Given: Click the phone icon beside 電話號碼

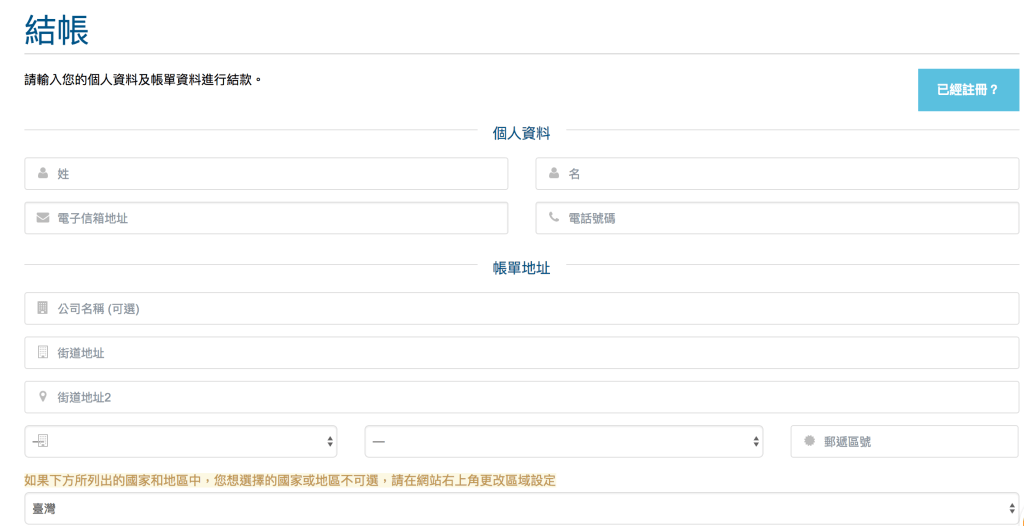Looking at the screenshot, I should click(554, 217).
